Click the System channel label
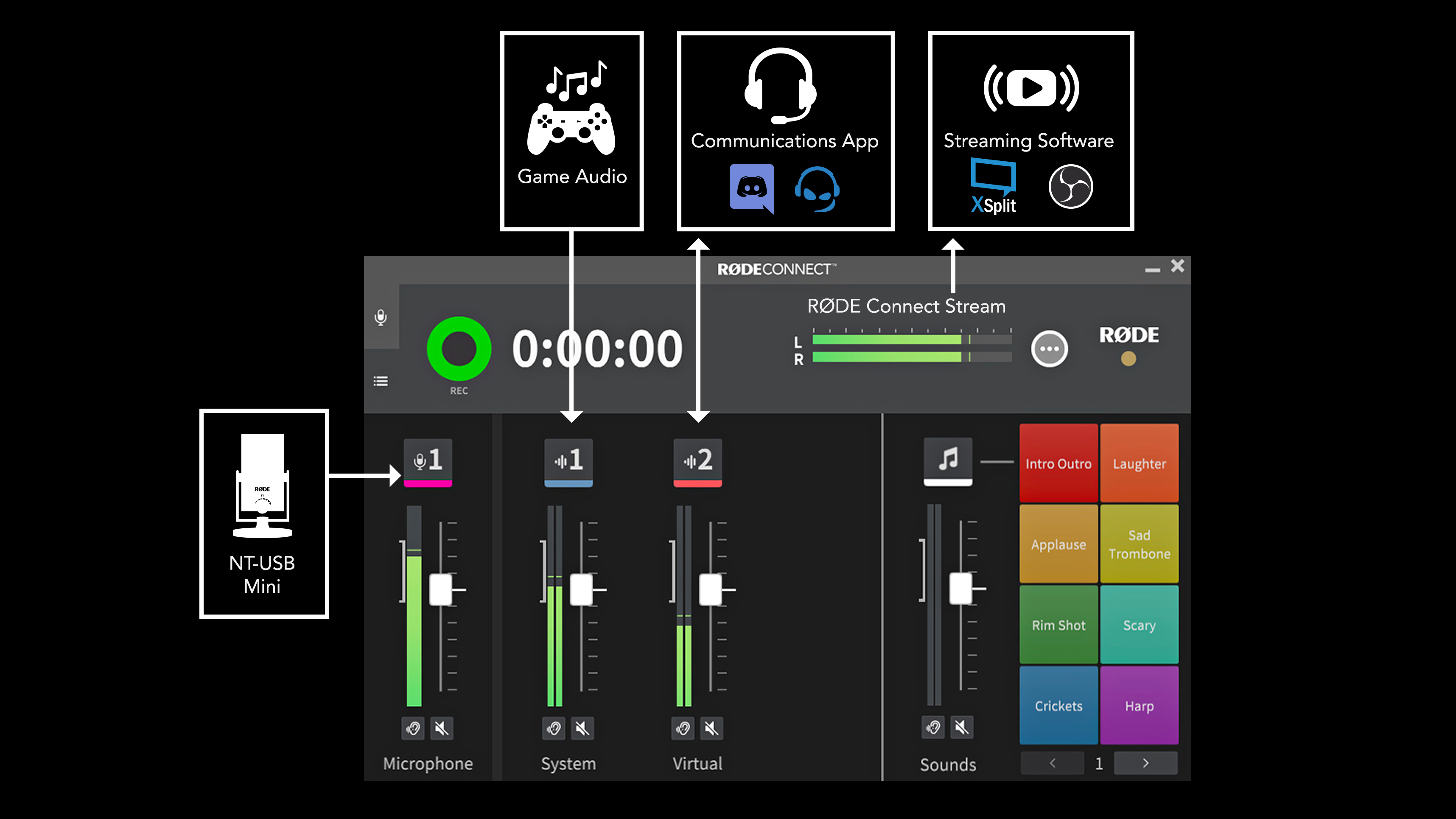Viewport: 1456px width, 819px height. pos(568,763)
